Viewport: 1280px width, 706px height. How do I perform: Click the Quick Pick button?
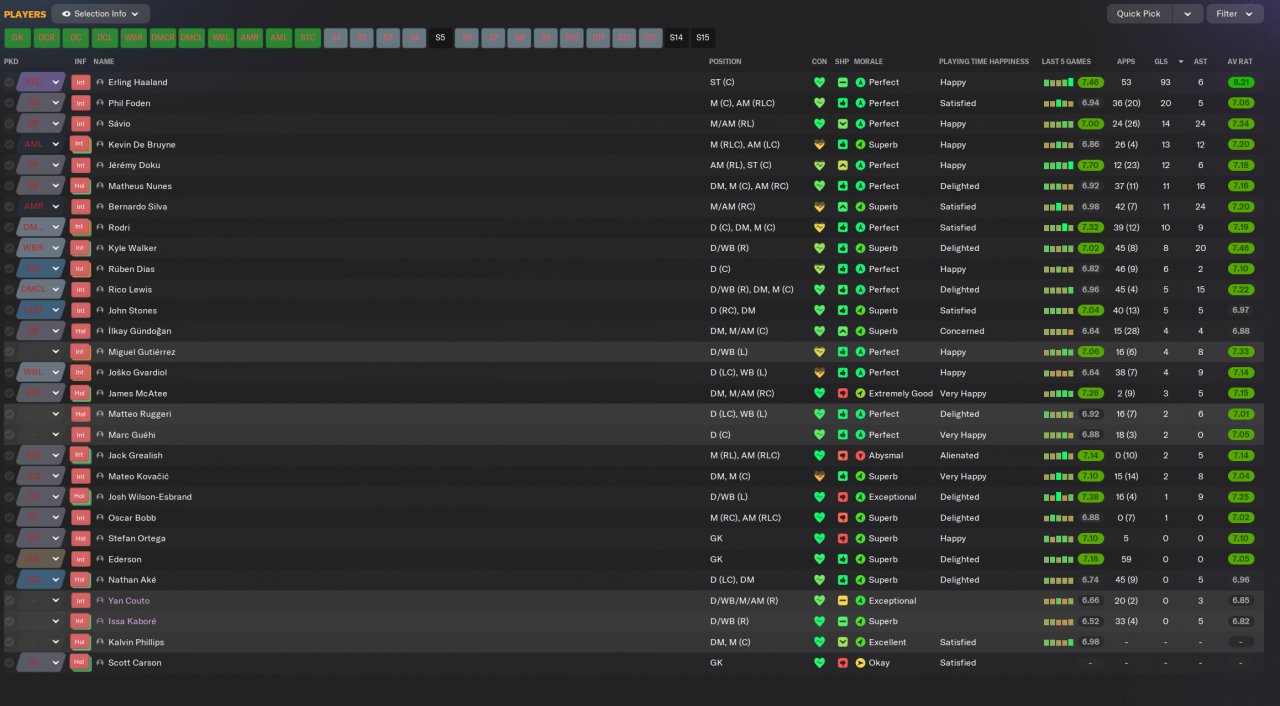pos(1139,14)
